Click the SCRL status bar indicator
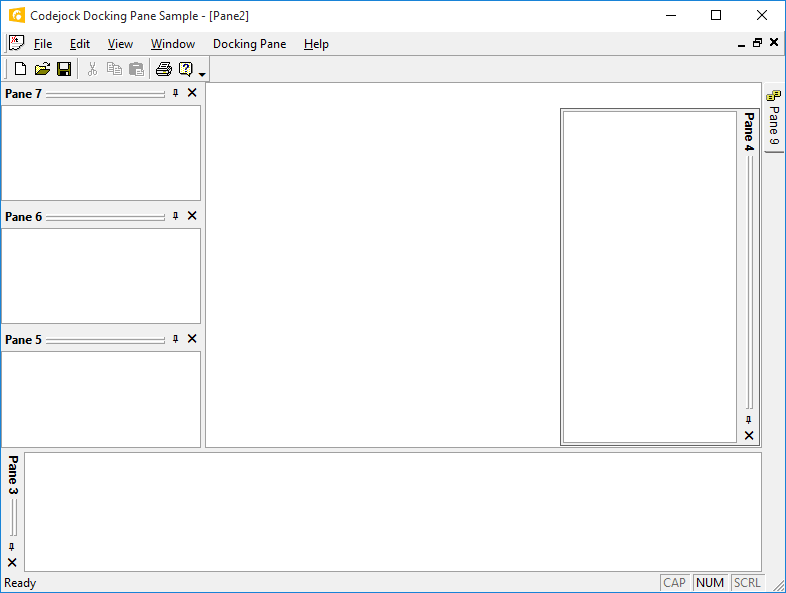Image resolution: width=786 pixels, height=593 pixels. (747, 582)
